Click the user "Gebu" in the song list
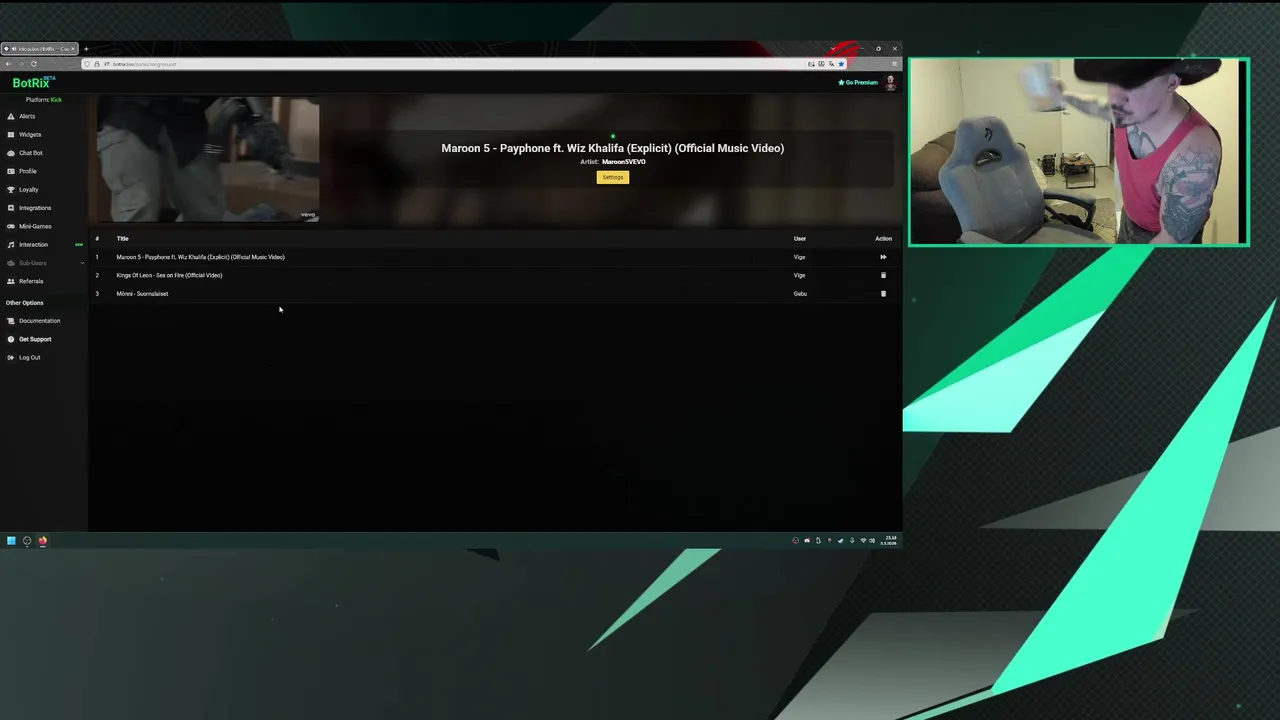The height and width of the screenshot is (720, 1280). 800,294
